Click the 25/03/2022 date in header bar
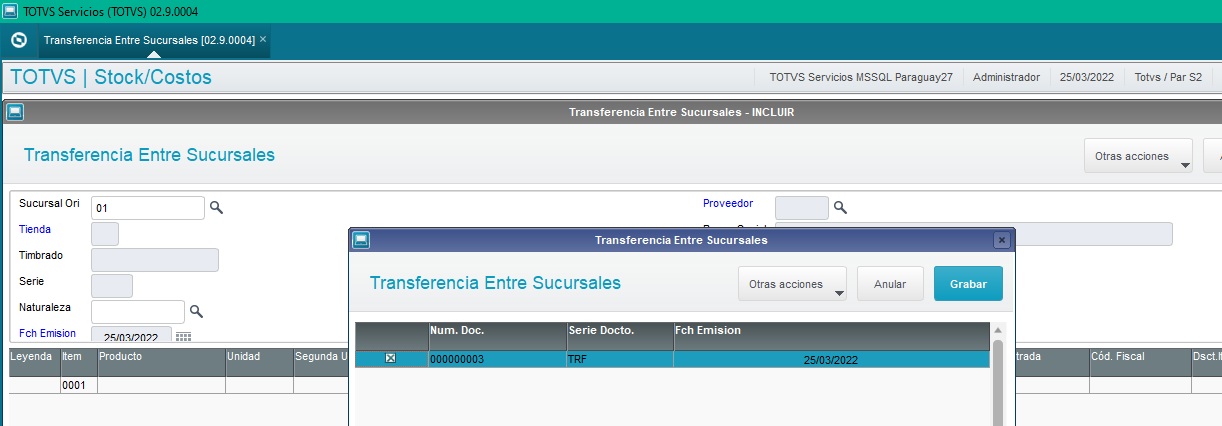The width and height of the screenshot is (1222, 426). point(1087,77)
